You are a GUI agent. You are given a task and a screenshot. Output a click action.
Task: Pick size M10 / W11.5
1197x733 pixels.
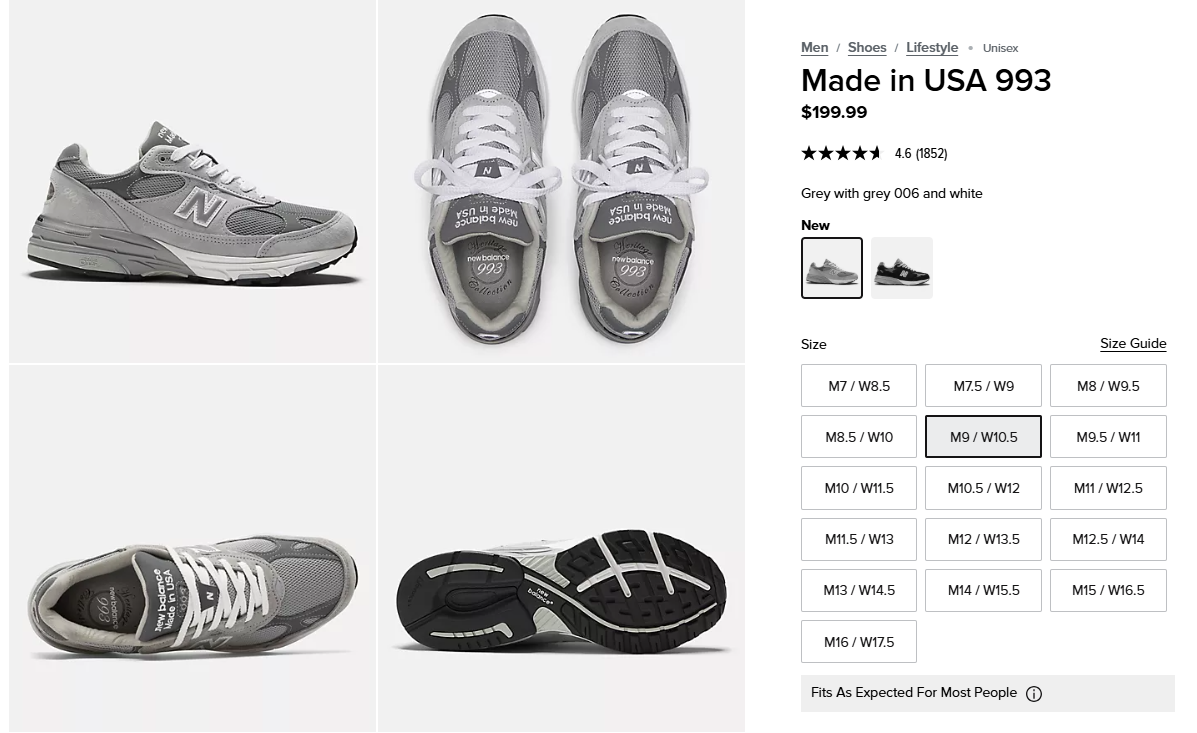point(859,488)
